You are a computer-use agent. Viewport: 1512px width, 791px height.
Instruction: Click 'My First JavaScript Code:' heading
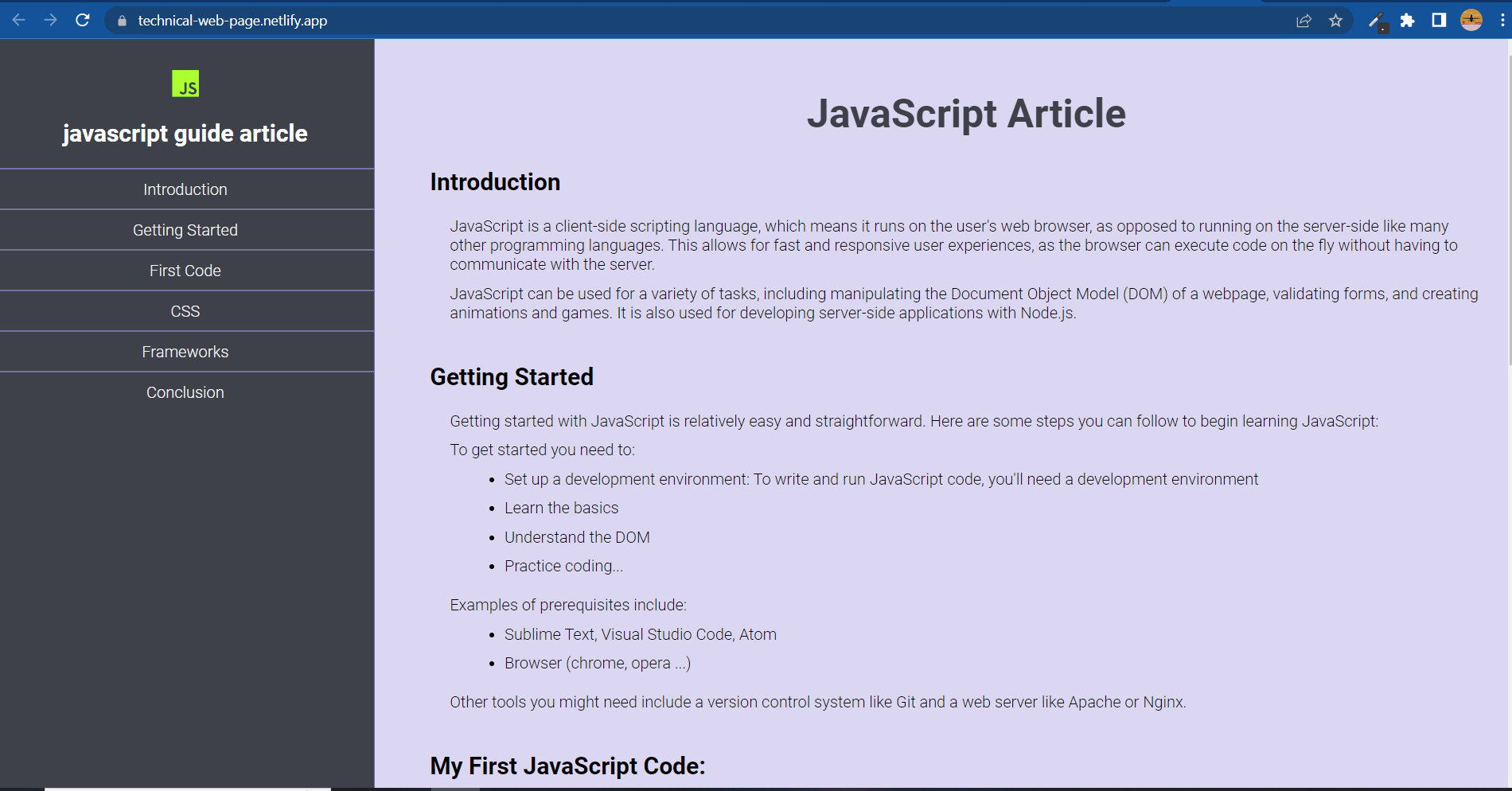tap(567, 766)
